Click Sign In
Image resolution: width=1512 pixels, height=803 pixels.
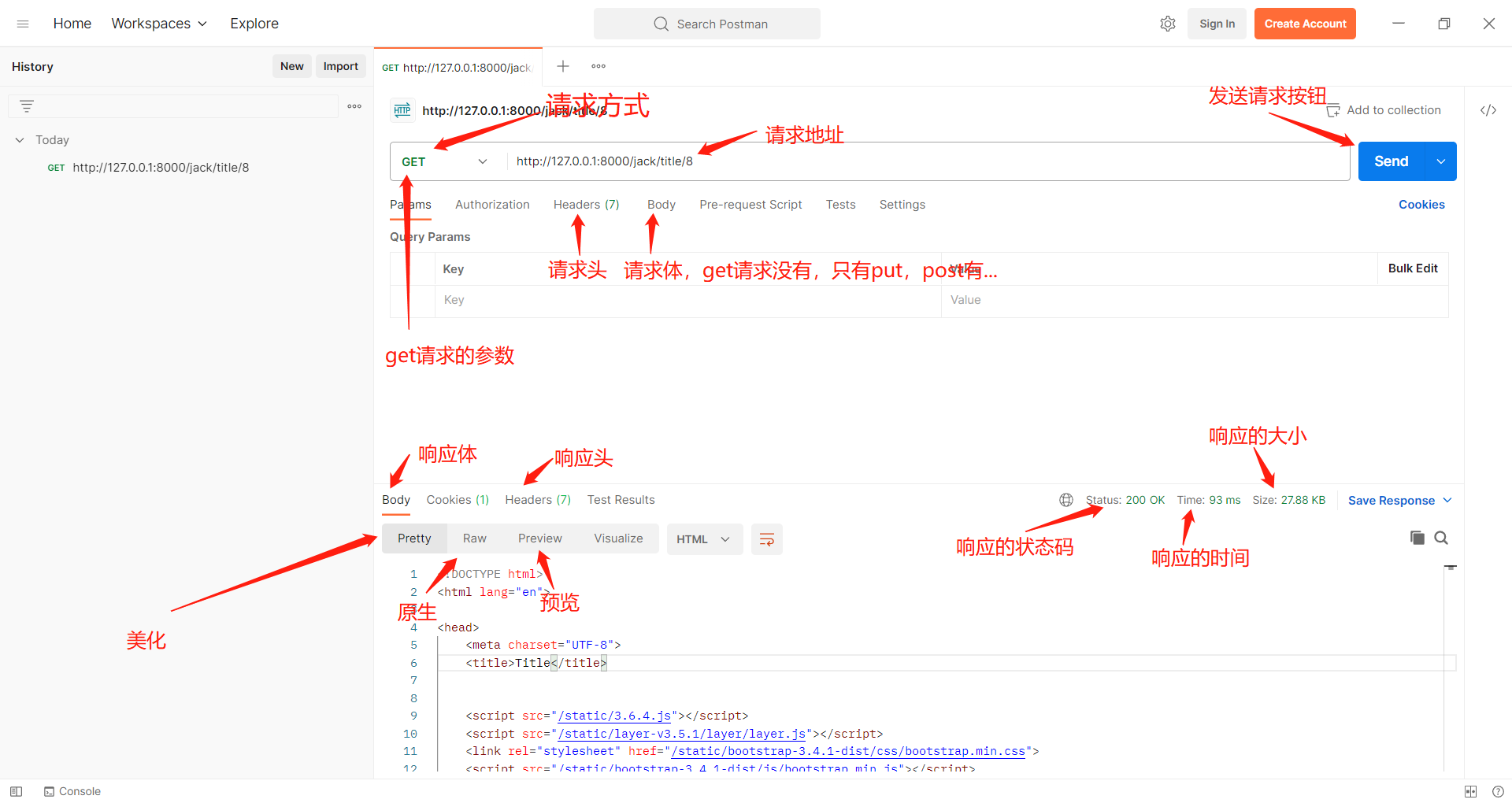[1217, 24]
